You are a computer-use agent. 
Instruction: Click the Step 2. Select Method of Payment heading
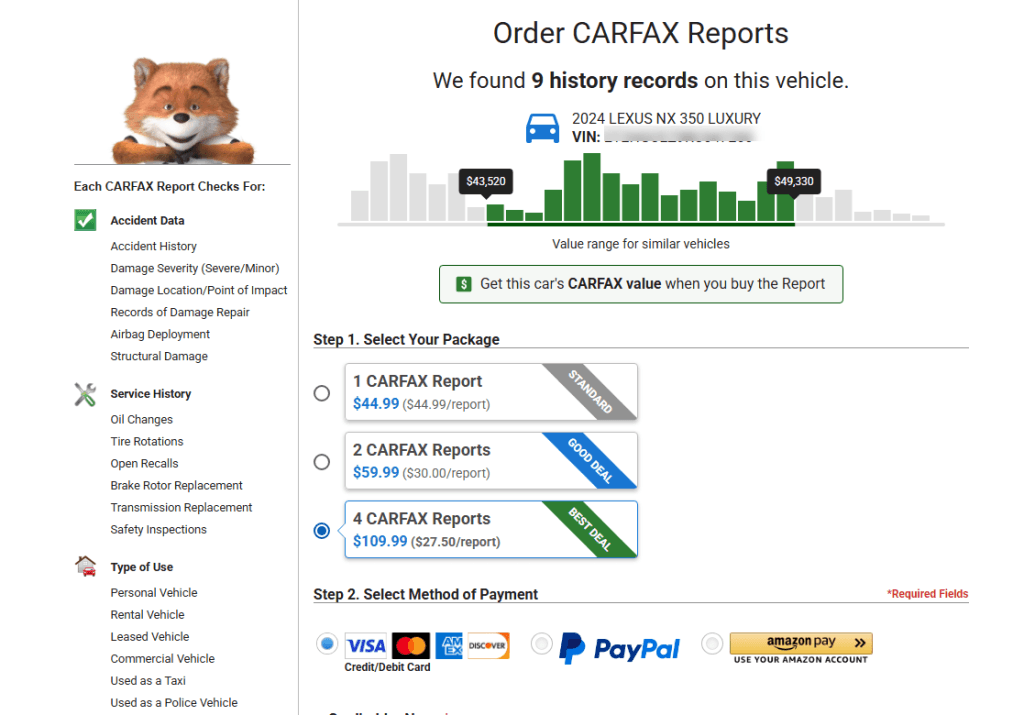pyautogui.click(x=425, y=594)
